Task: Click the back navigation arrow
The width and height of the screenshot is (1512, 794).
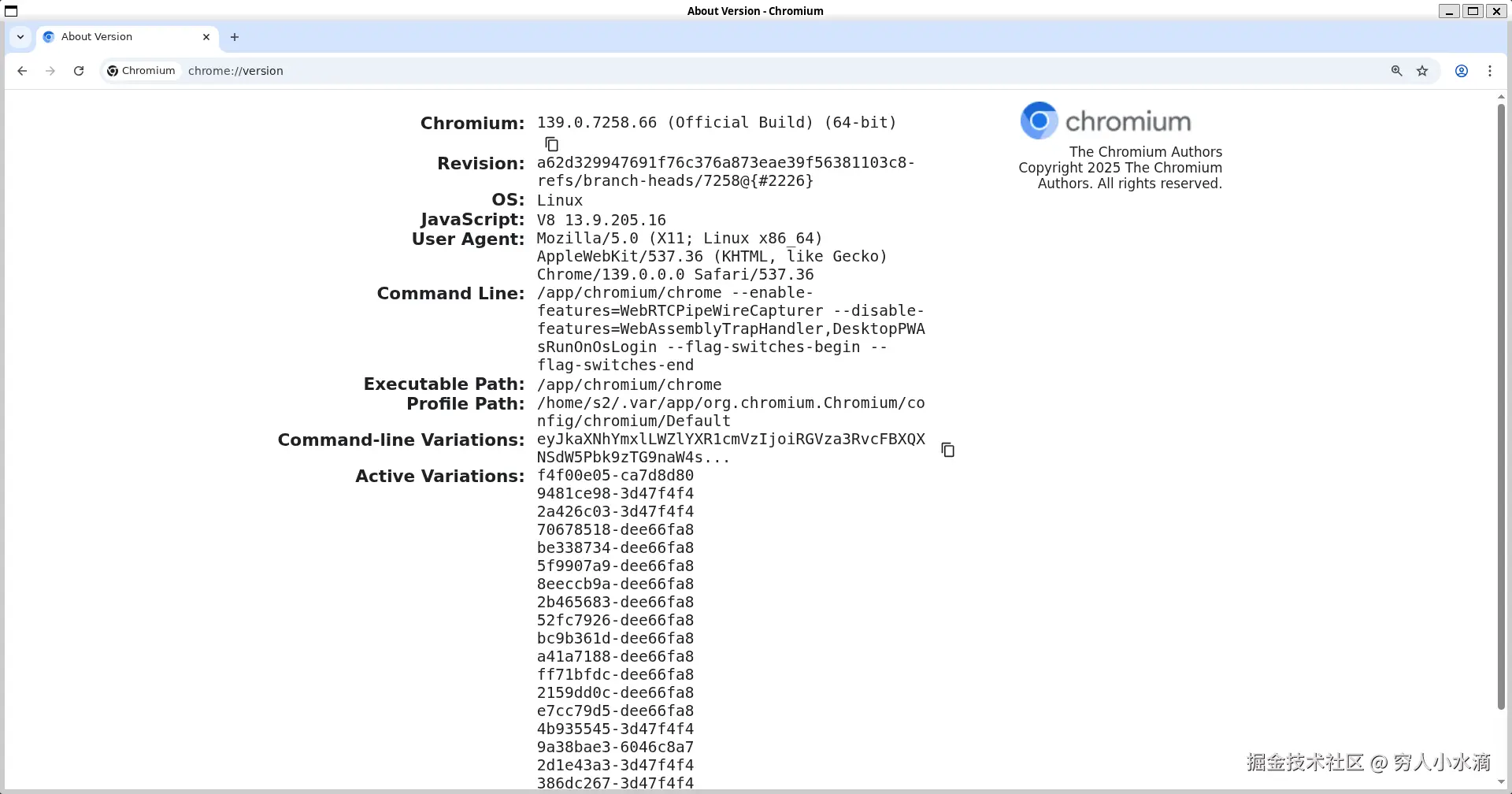Action: pos(21,71)
